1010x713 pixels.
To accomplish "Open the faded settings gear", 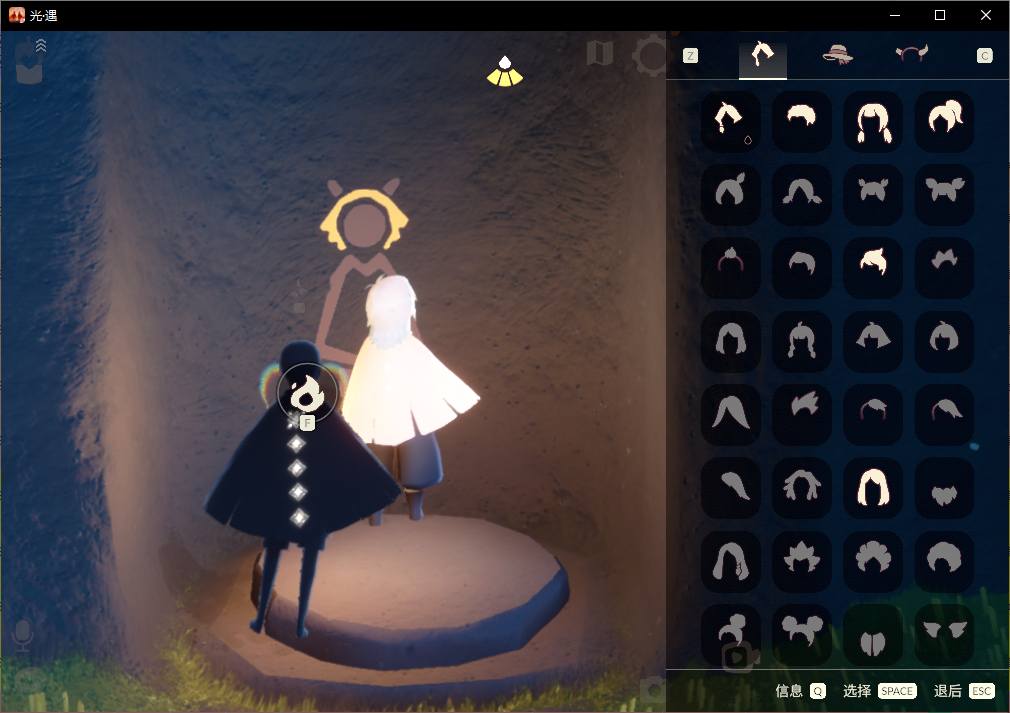I will (x=651, y=56).
